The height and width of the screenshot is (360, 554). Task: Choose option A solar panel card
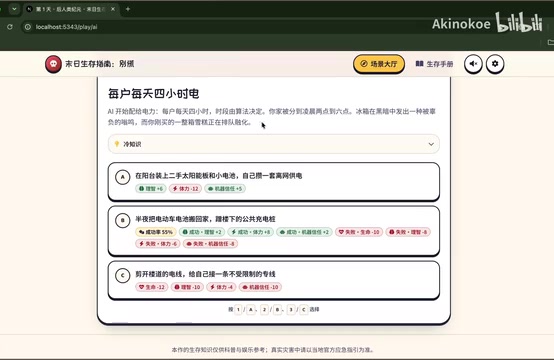click(x=274, y=182)
